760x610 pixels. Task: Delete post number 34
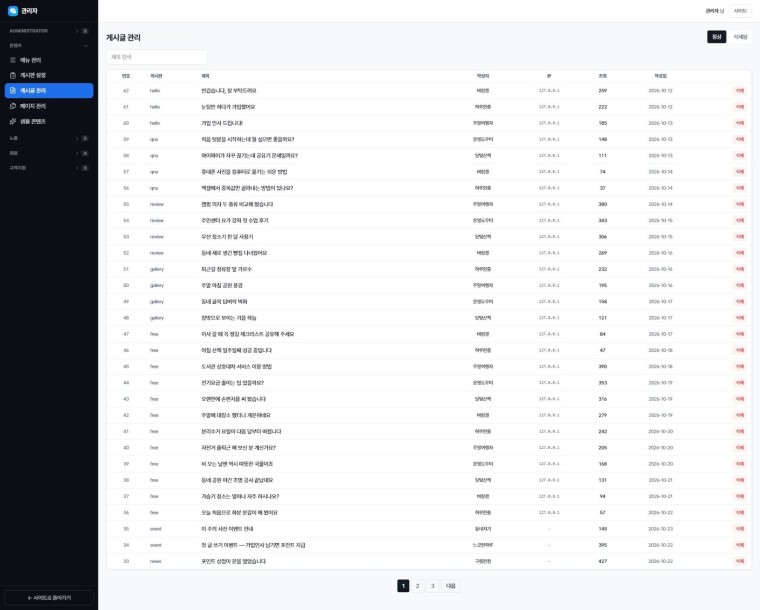pos(740,545)
